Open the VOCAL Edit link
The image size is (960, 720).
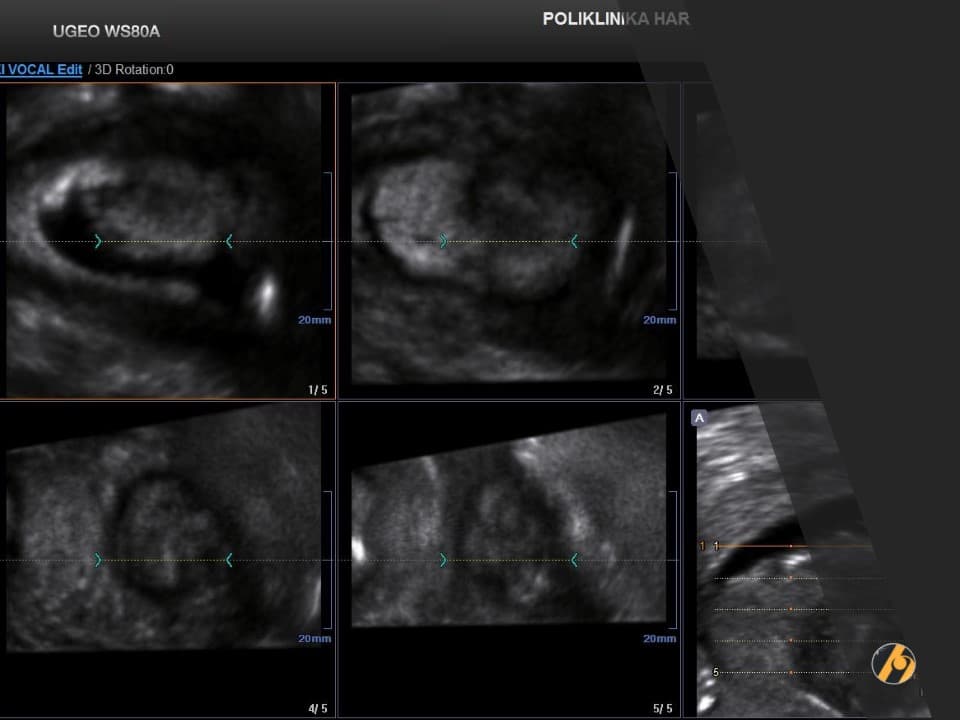click(42, 70)
